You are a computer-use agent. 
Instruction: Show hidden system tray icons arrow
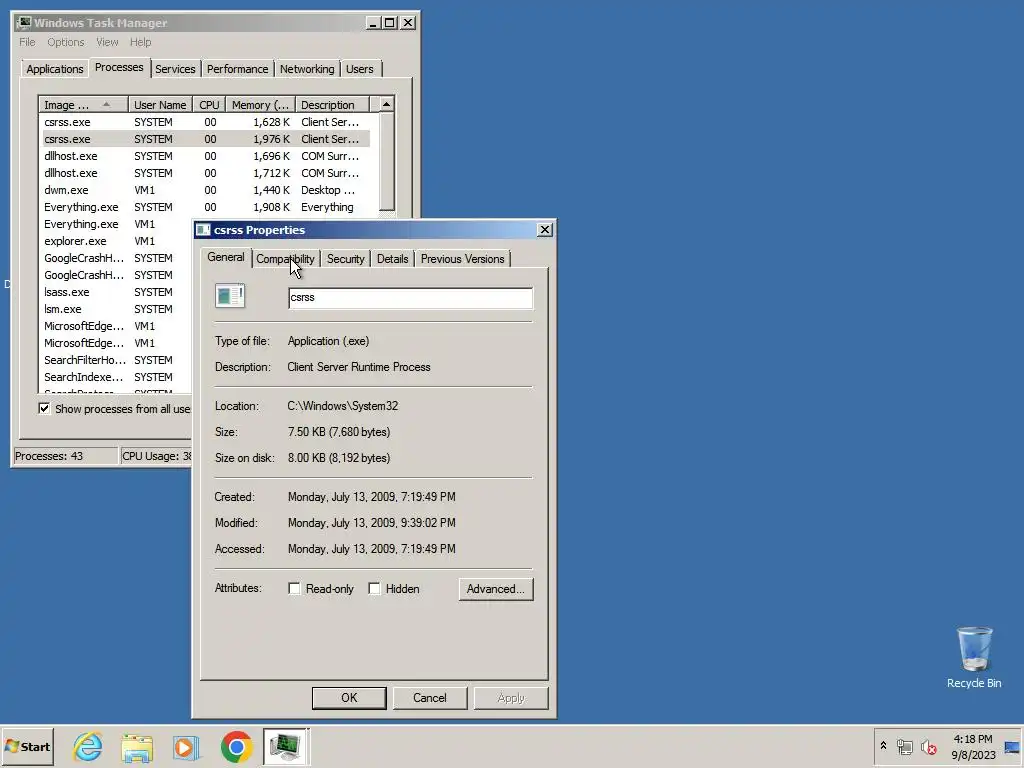(883, 746)
